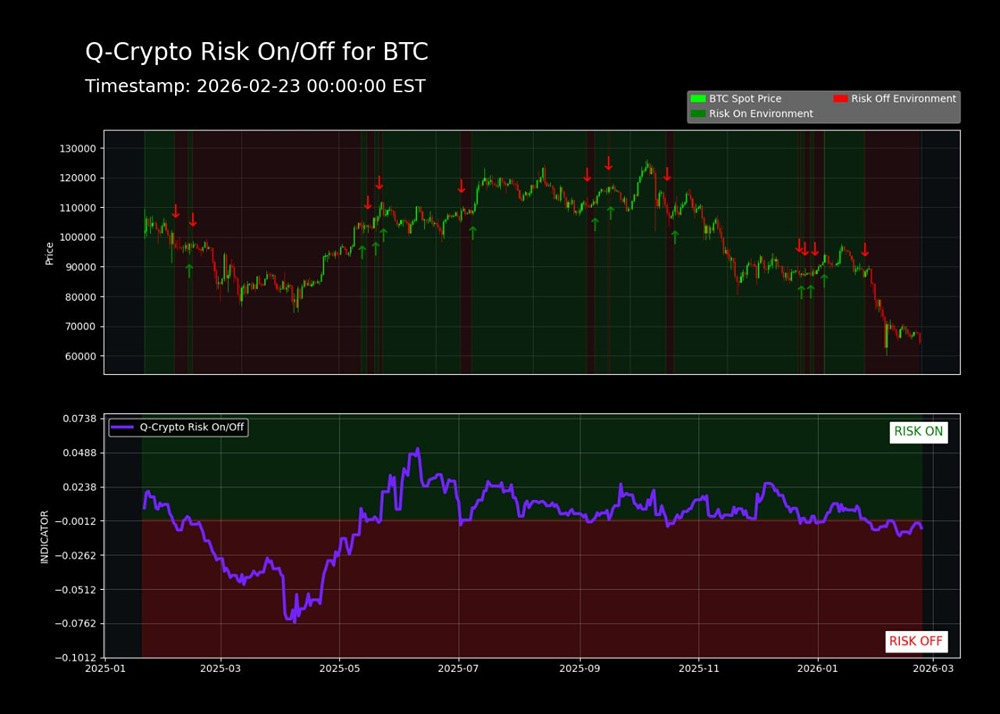Click the 90000 price axis label

point(80,267)
